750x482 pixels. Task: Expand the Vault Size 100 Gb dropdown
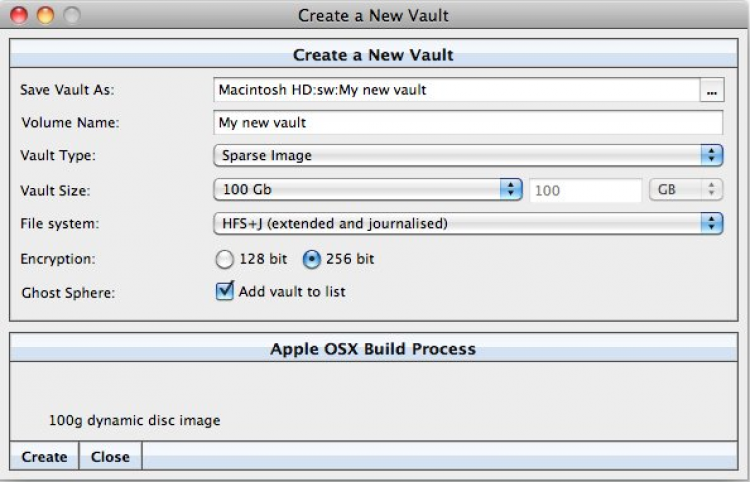point(368,189)
